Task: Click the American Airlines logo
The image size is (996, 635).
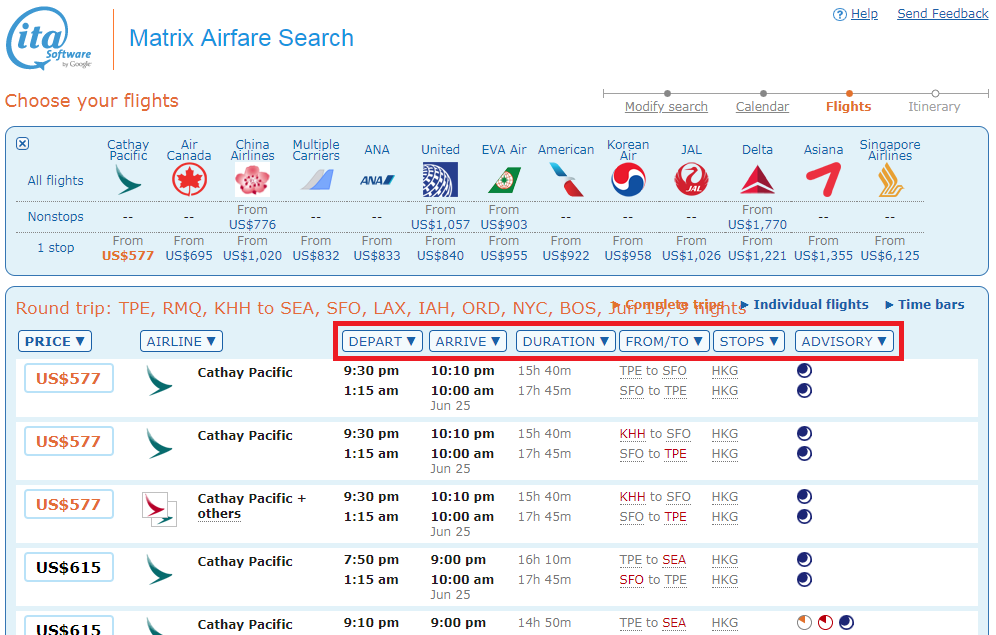Action: point(566,180)
